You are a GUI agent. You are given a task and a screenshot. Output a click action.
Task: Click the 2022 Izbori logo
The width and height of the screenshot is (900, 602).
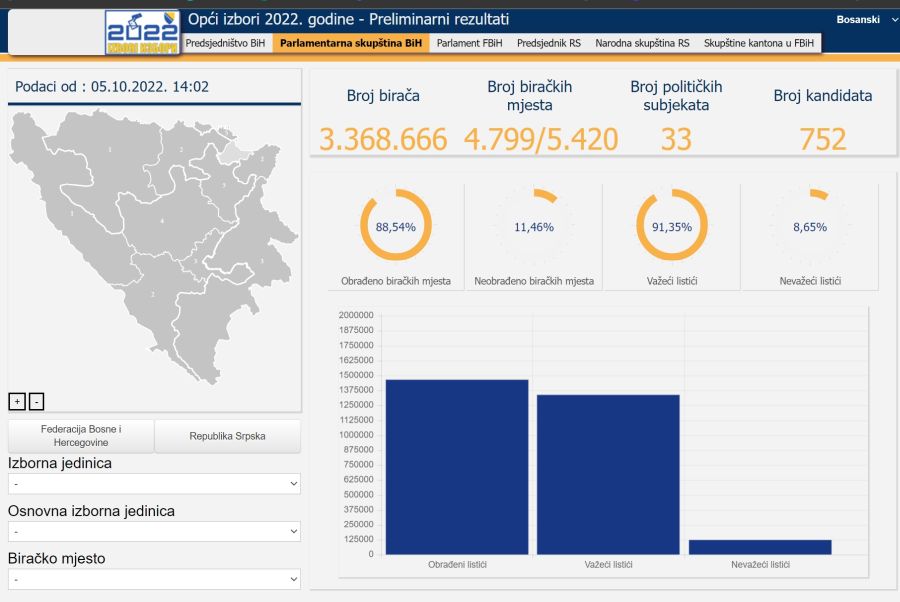[x=143, y=32]
